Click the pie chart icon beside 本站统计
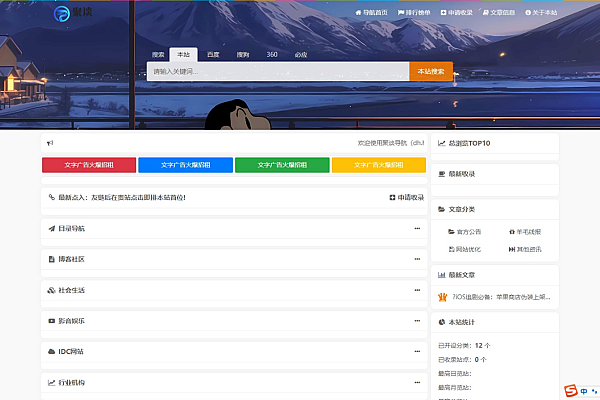Viewport: 600px width, 400px height. point(442,322)
